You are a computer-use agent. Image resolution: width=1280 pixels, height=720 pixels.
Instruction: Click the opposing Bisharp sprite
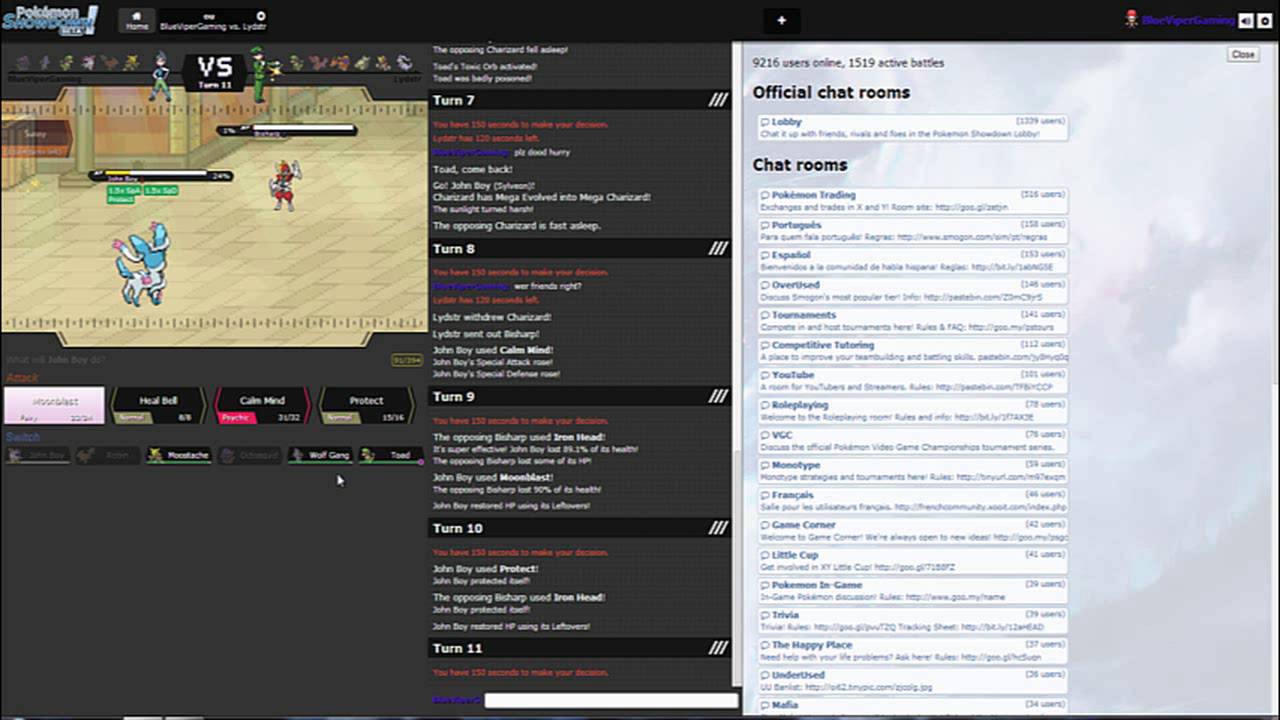tap(283, 185)
